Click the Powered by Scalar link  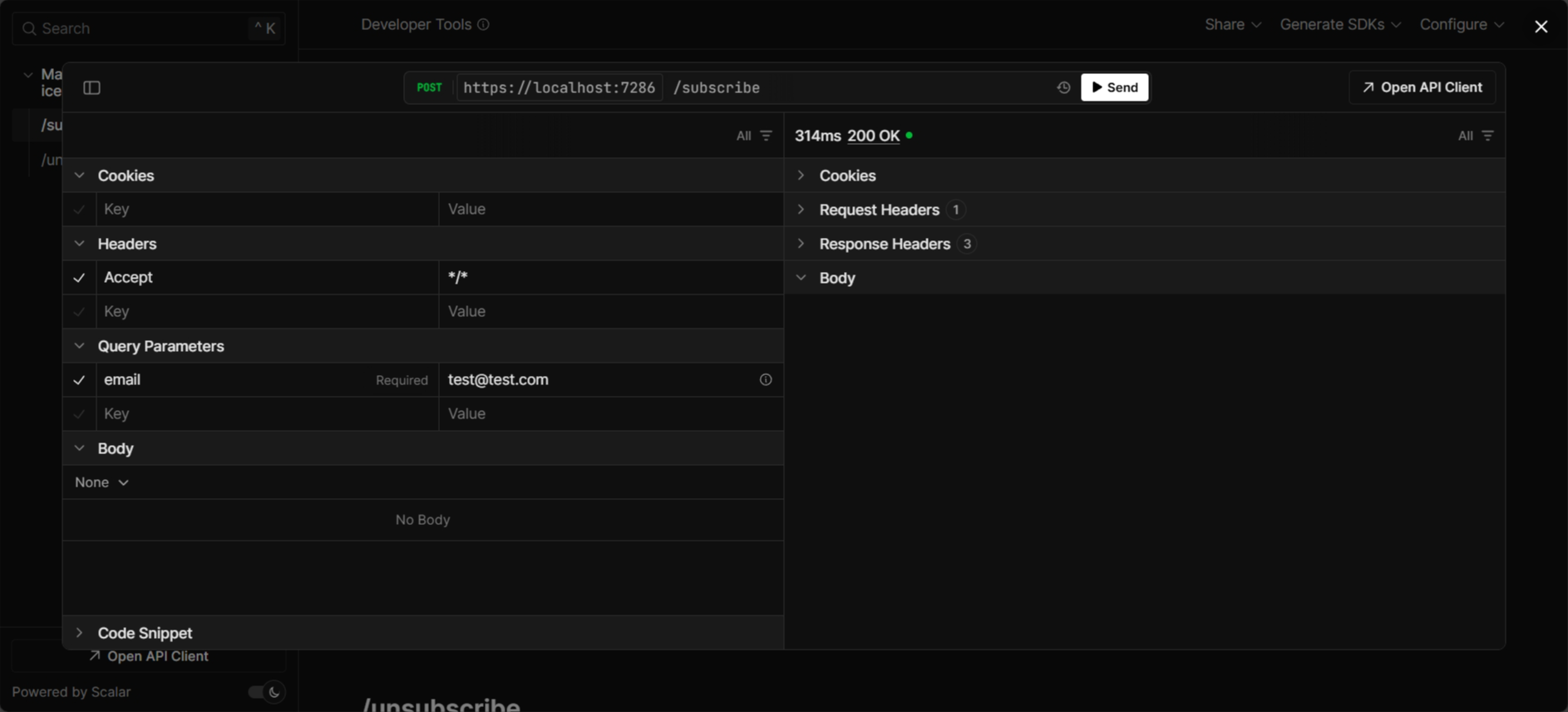click(71, 692)
